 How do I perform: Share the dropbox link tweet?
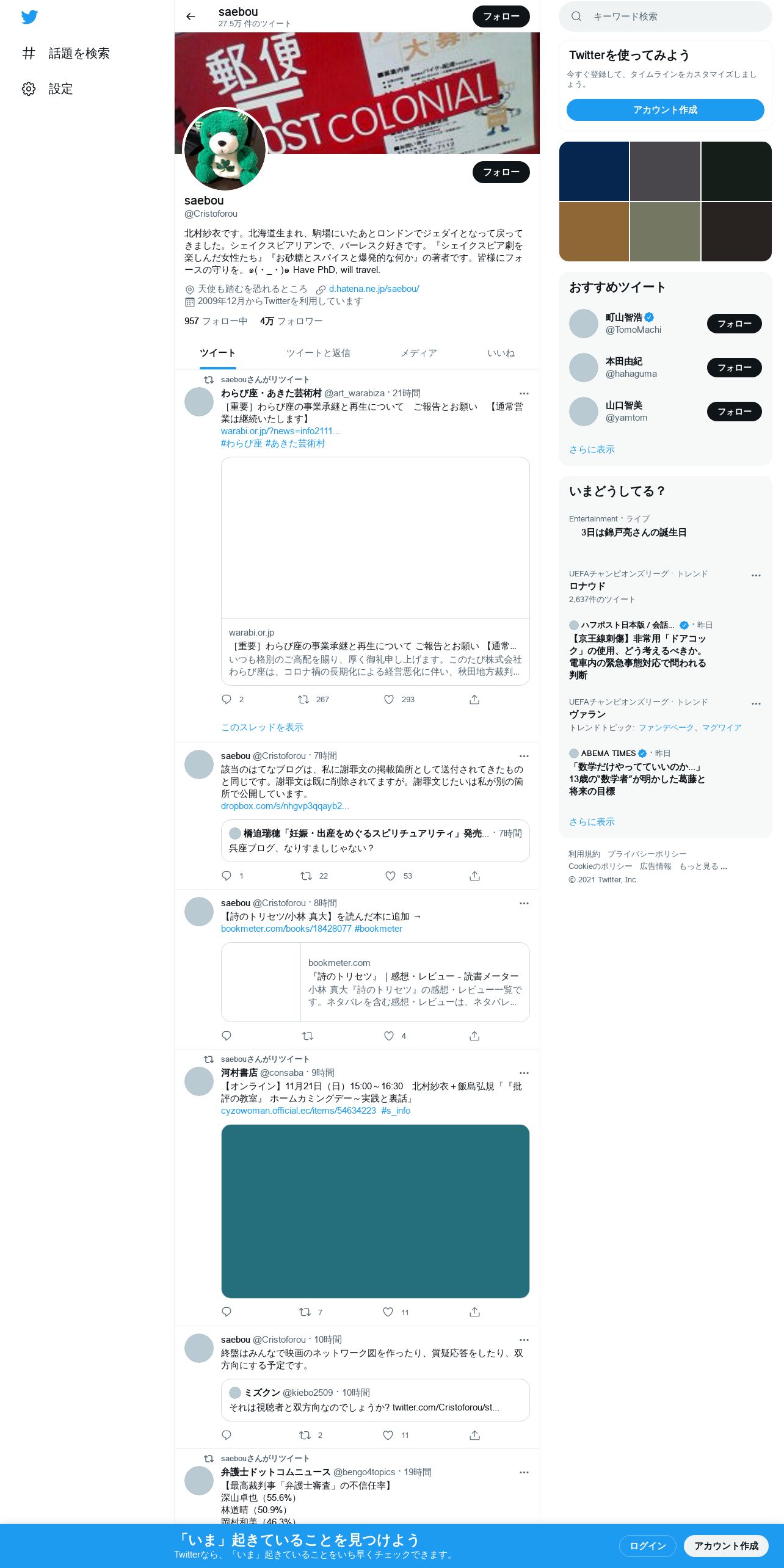click(474, 876)
